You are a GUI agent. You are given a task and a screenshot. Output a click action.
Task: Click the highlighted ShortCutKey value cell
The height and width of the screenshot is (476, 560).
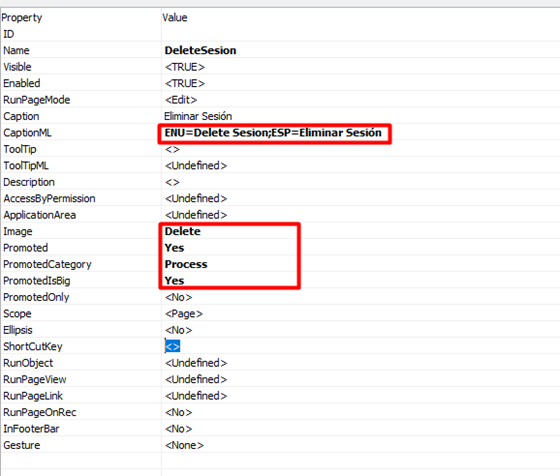pos(172,346)
